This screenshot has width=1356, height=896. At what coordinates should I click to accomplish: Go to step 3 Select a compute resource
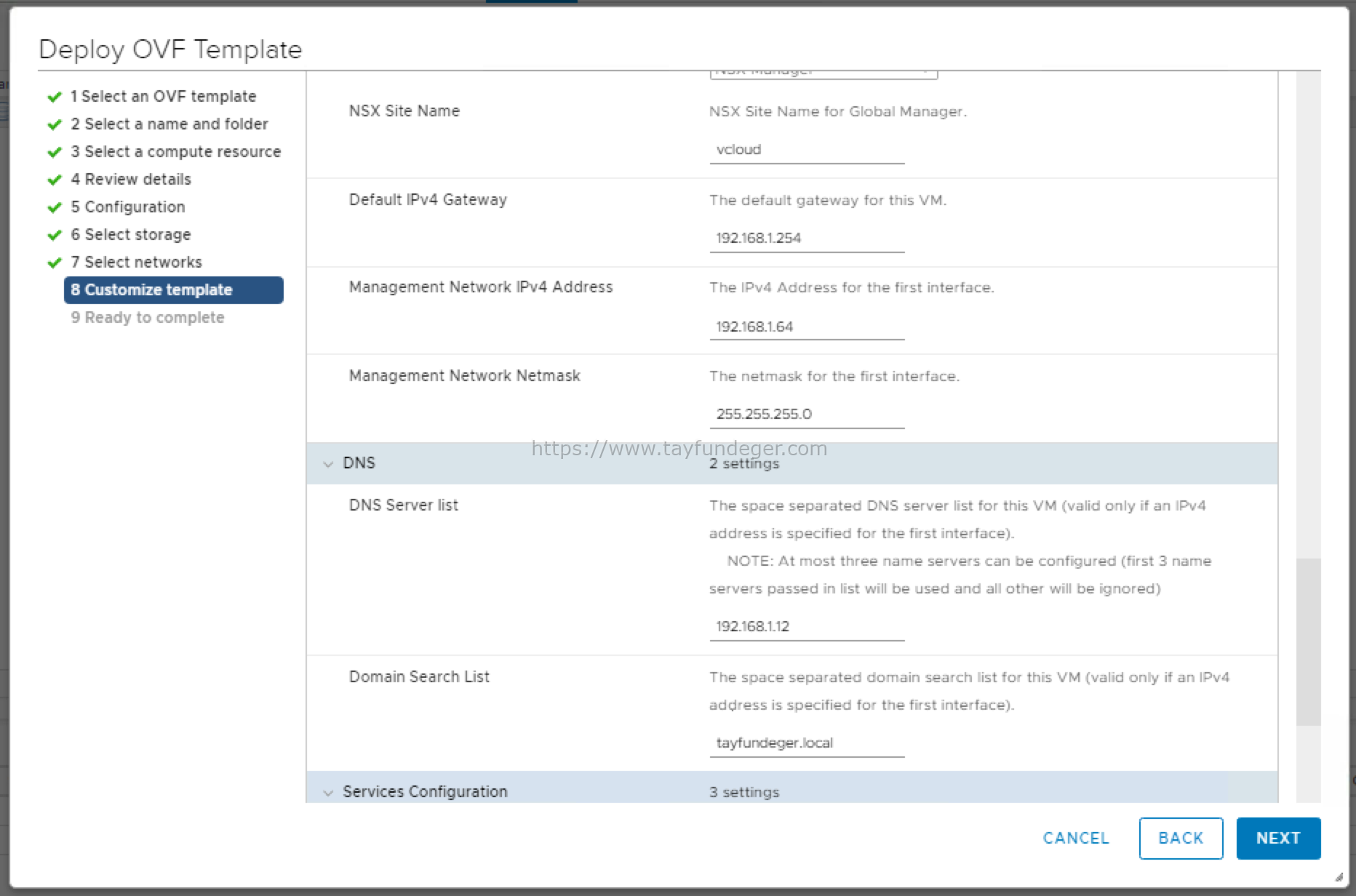(x=175, y=151)
